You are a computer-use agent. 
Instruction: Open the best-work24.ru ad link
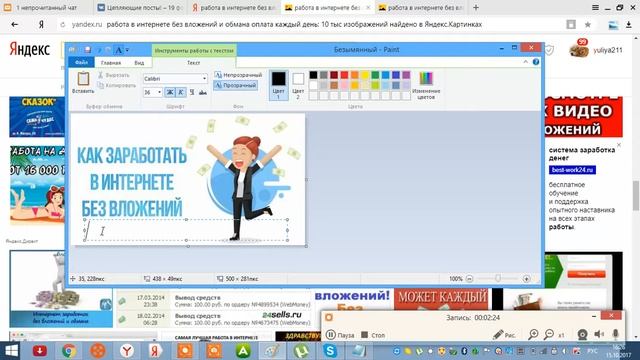572,170
